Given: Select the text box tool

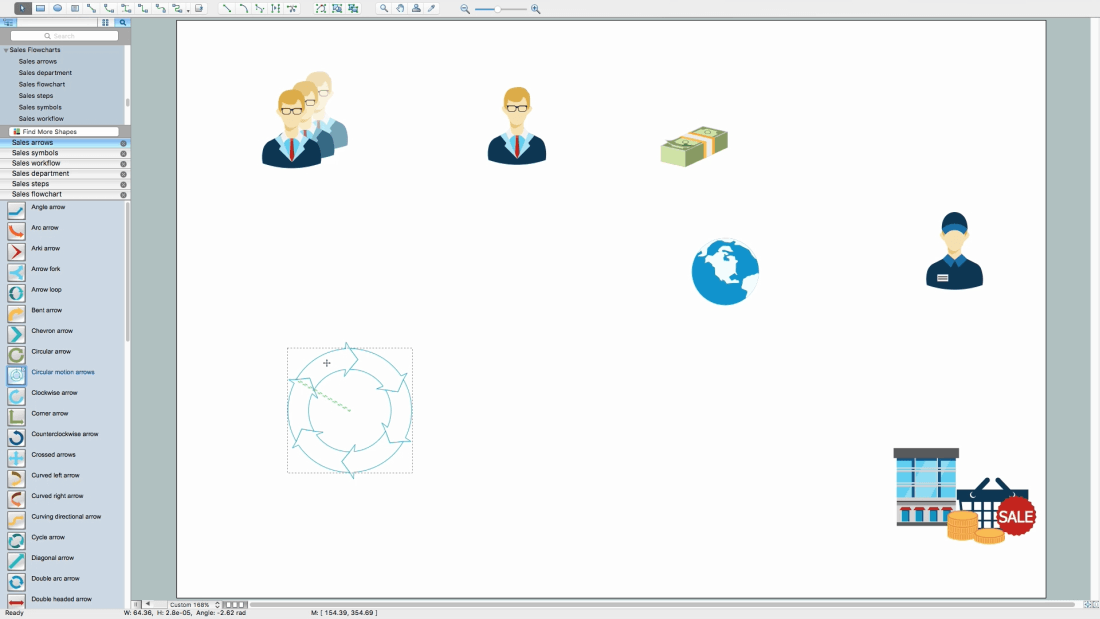Looking at the screenshot, I should tap(75, 8).
